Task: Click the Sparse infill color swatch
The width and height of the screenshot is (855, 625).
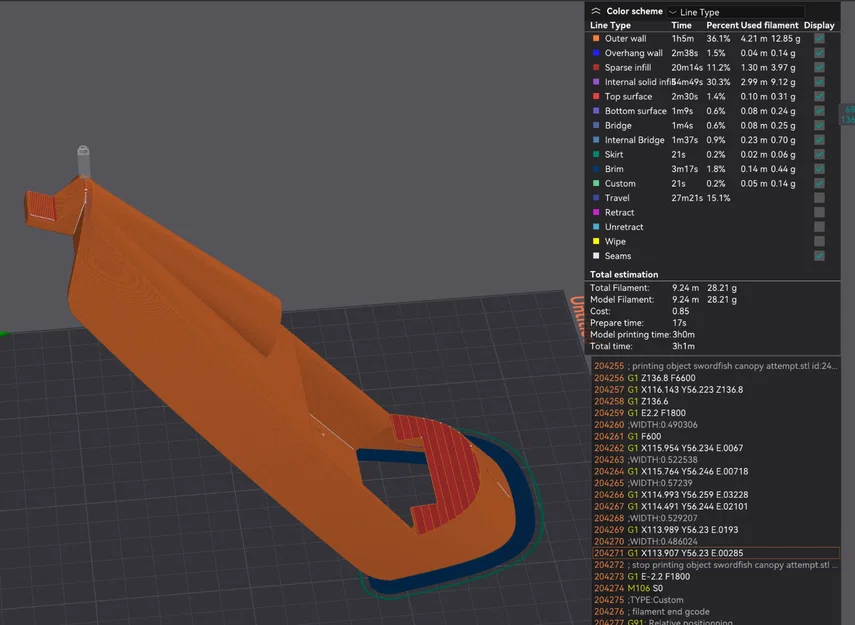Action: pyautogui.click(x=596, y=67)
